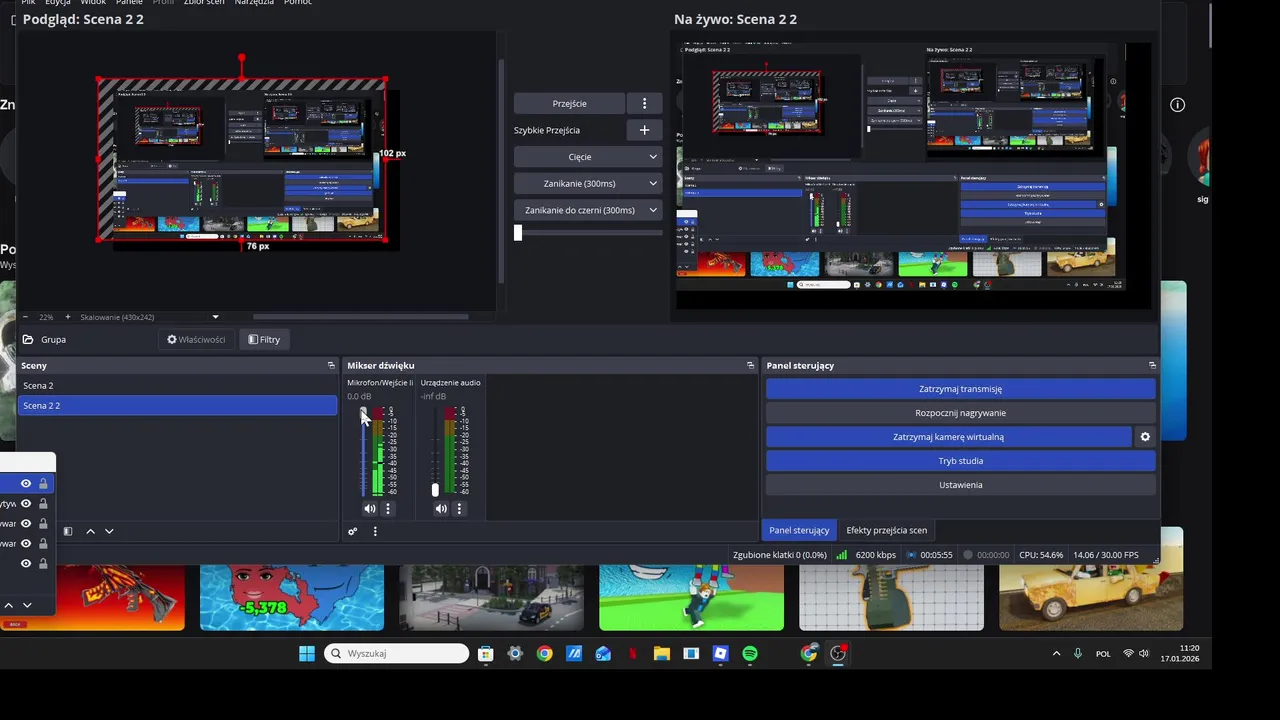This screenshot has height=720, width=1280.
Task: Open transition three-dot properties menu
Action: click(x=644, y=104)
